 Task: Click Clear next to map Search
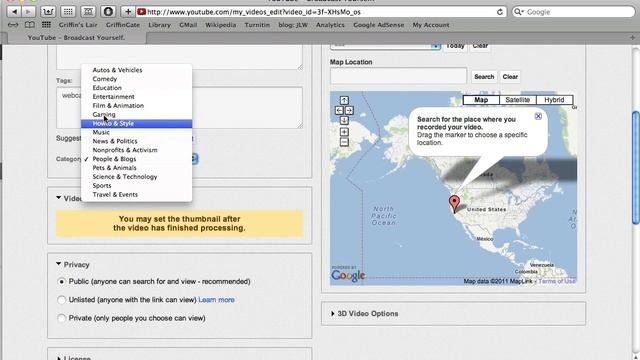[x=510, y=77]
